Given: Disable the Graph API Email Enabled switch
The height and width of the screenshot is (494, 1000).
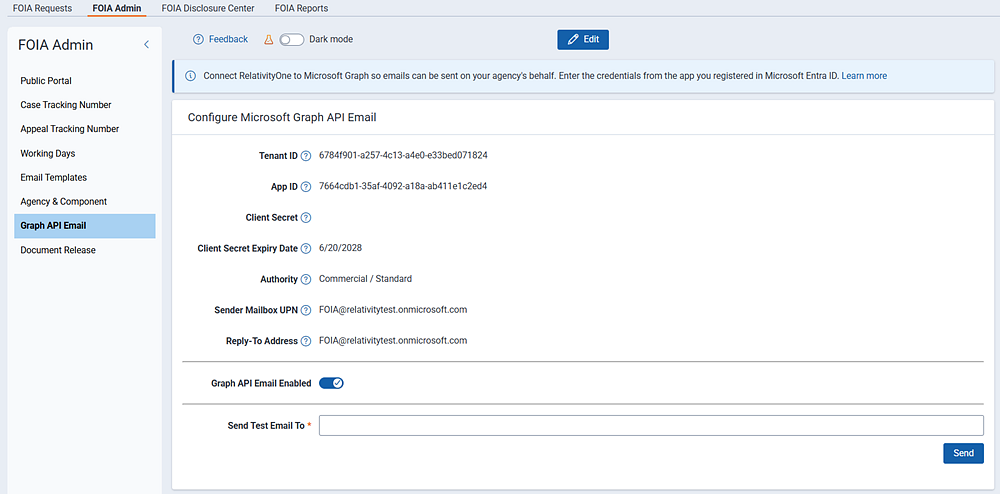Looking at the screenshot, I should tap(332, 383).
